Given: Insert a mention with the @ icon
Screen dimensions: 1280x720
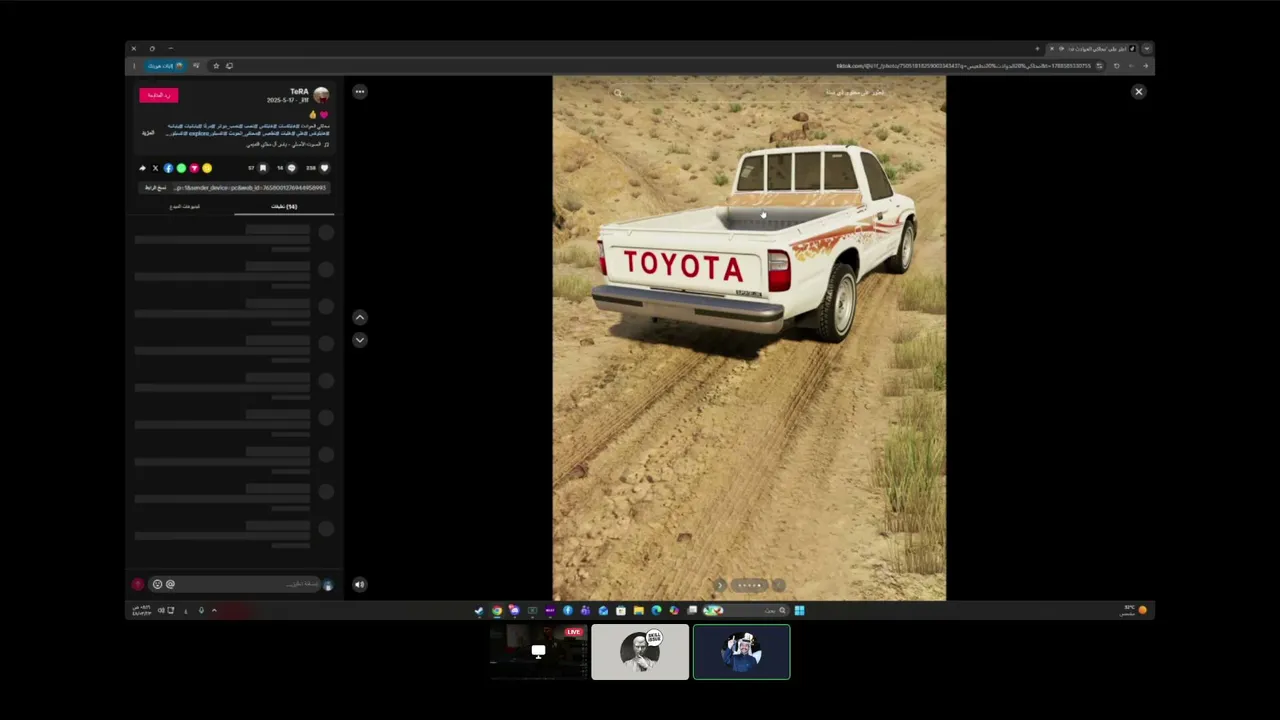Looking at the screenshot, I should coord(170,584).
